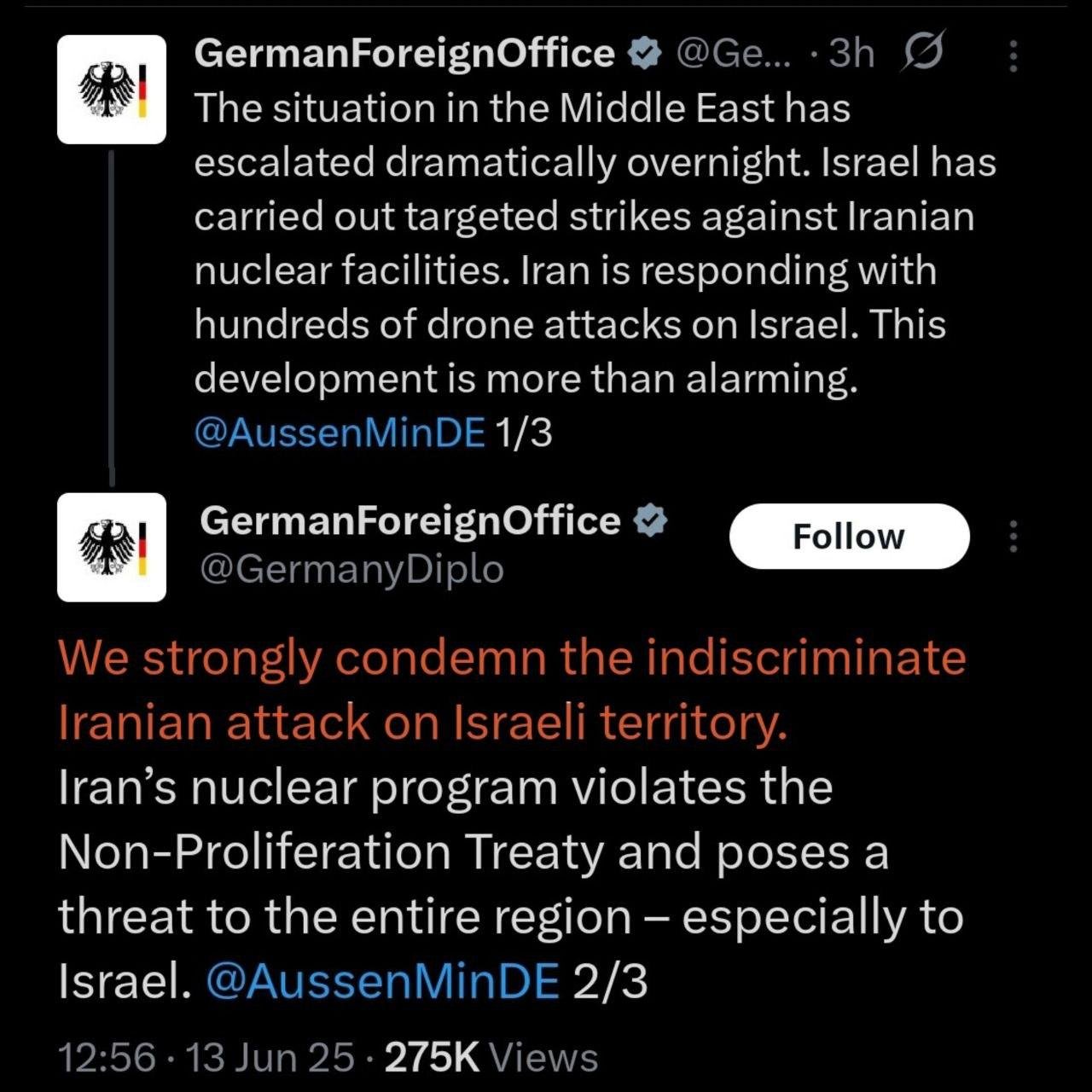Click the verified badge above @GermanyDiplo
This screenshot has height=1092, width=1092.
651,521
